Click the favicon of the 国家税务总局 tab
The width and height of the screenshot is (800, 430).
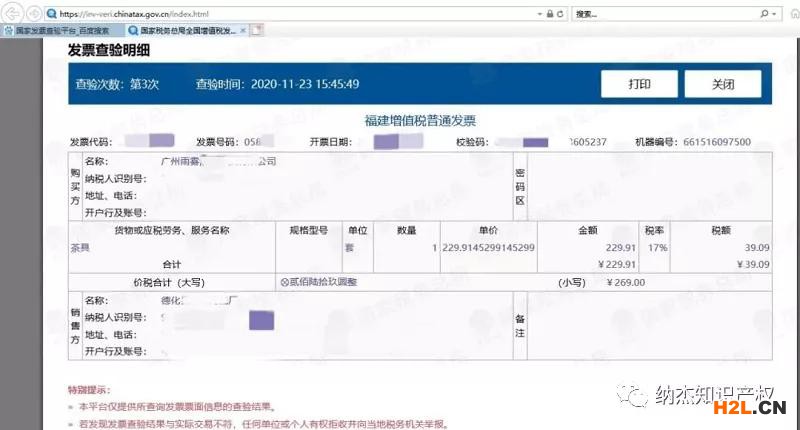coord(132,31)
